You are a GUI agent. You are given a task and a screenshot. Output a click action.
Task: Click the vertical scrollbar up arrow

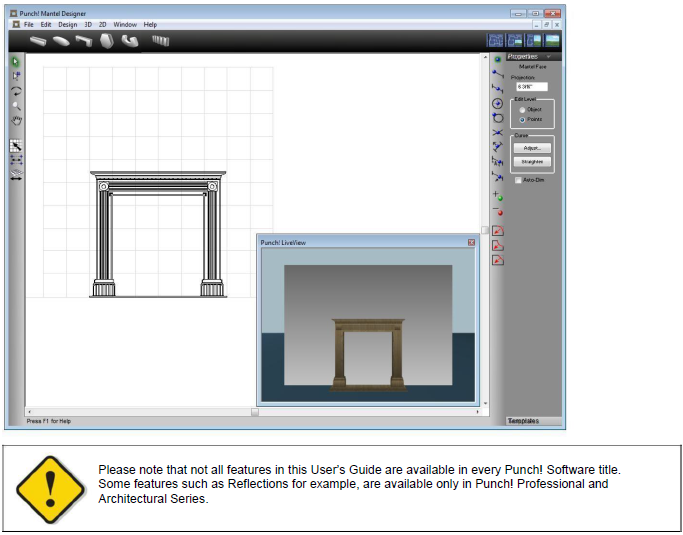click(485, 58)
